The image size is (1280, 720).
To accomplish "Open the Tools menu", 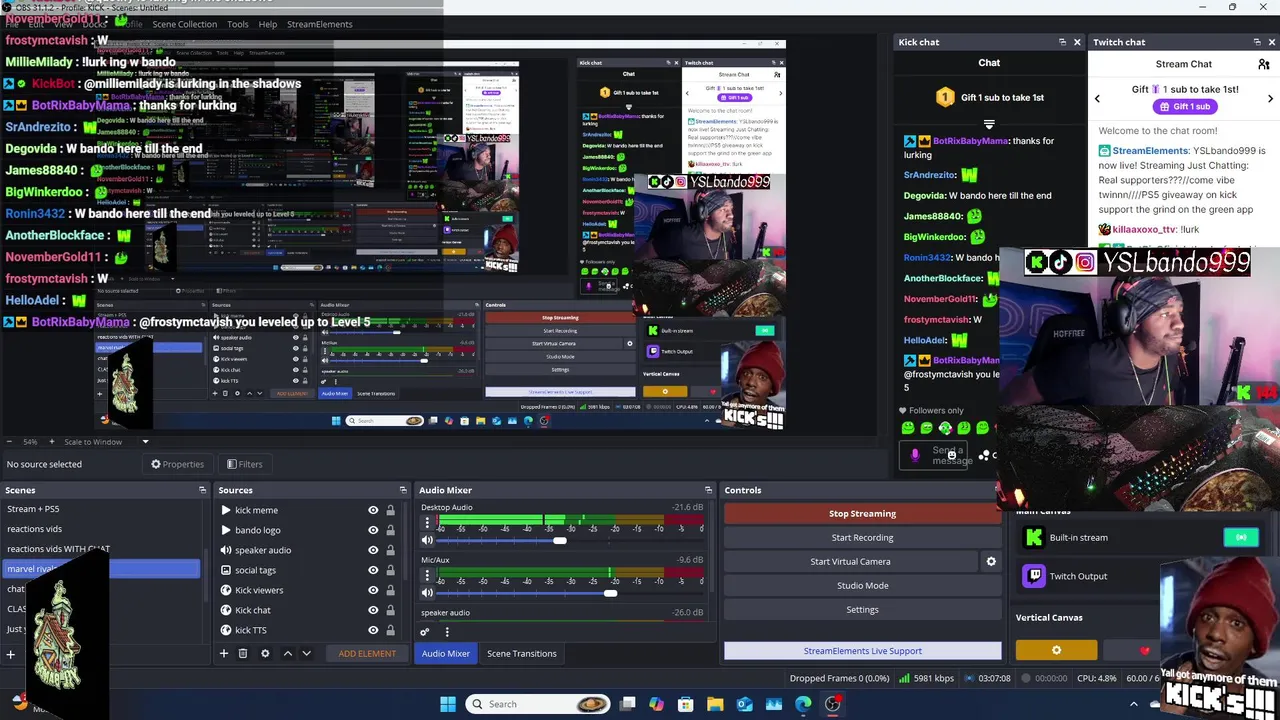I will (238, 24).
